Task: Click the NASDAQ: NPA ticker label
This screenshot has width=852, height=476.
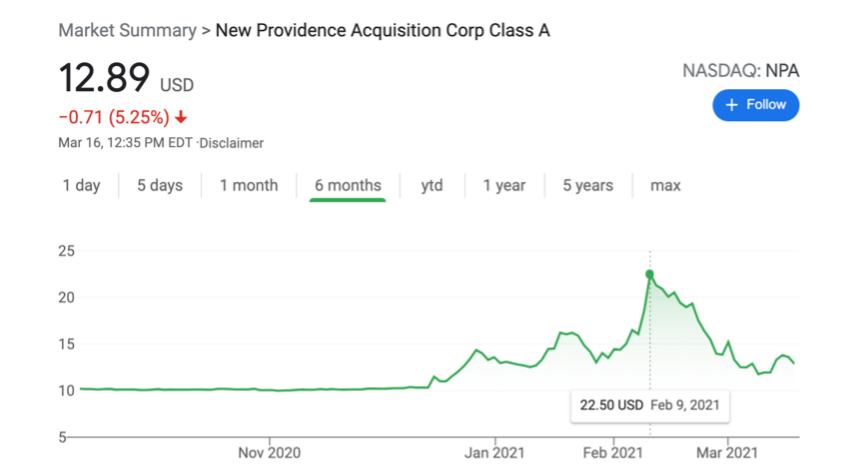Action: click(x=740, y=71)
